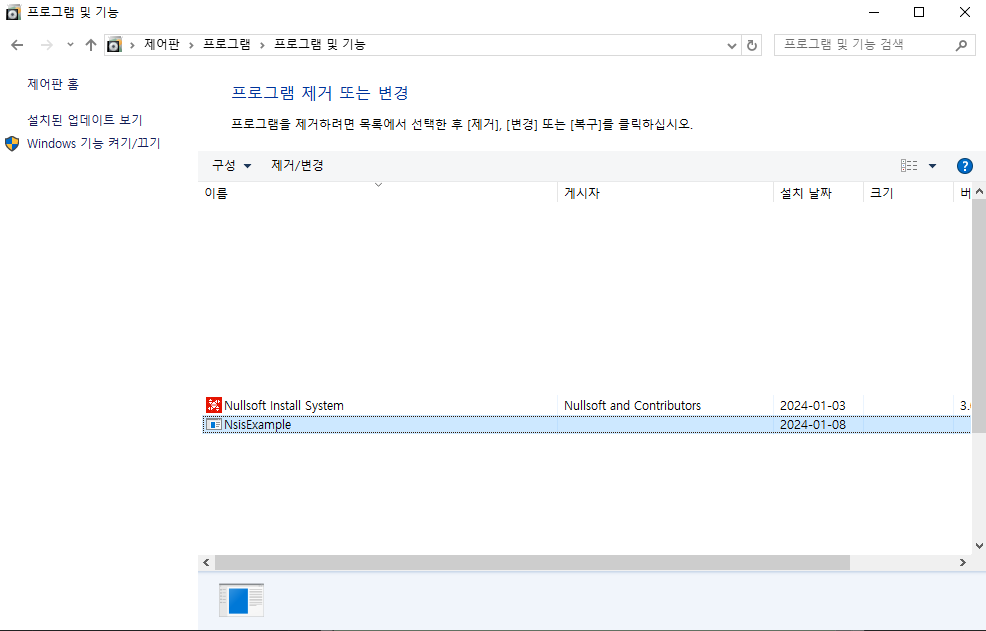Screen dimensions: 986x631
Task: Click 제거/변경 toolbar button
Action: 297,165
